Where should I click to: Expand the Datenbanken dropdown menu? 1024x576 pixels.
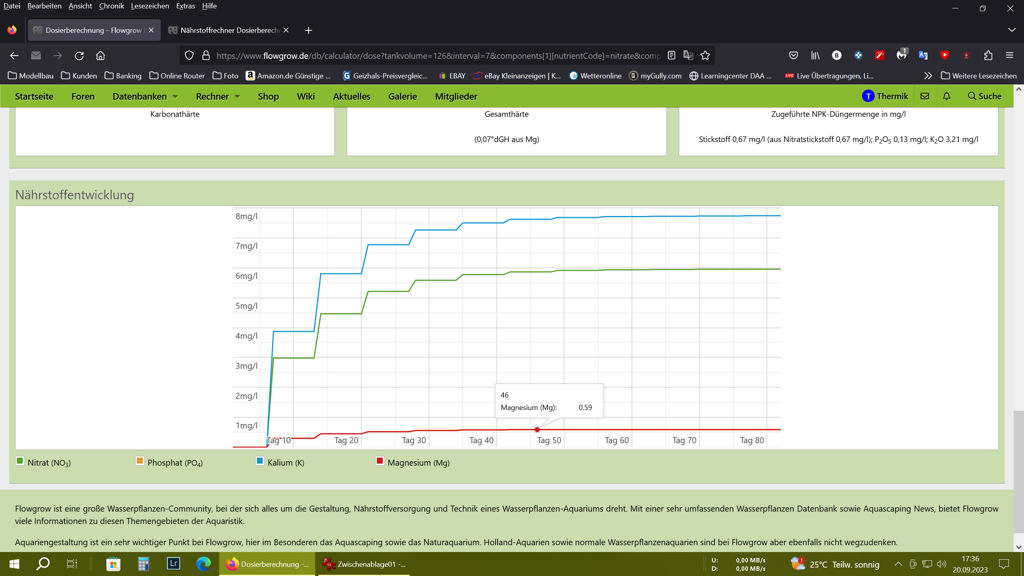(145, 96)
